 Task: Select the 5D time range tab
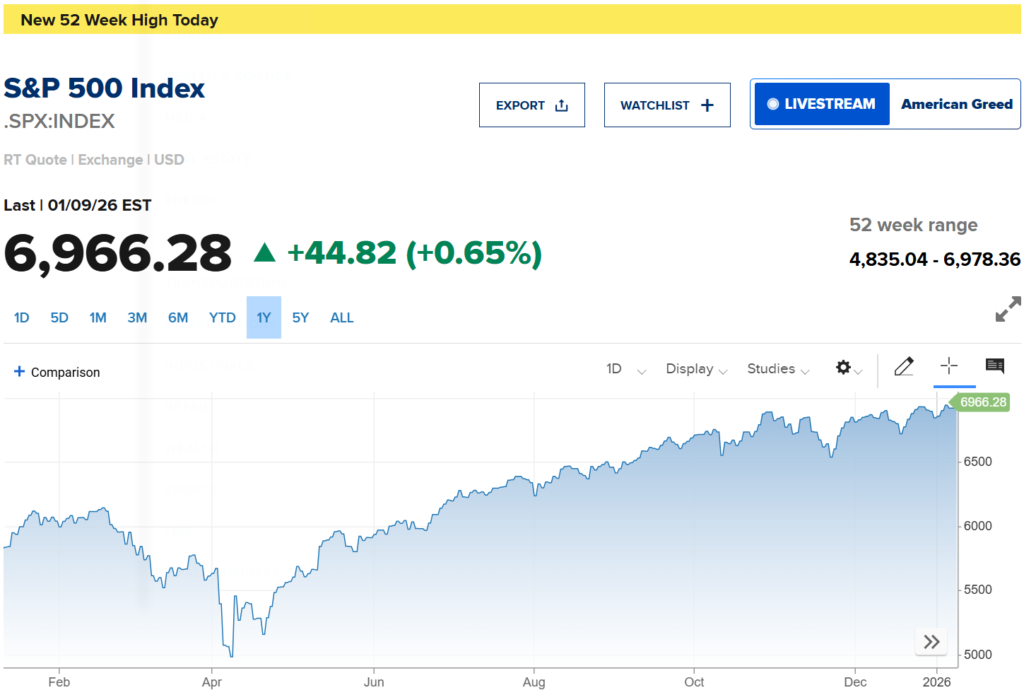tap(59, 318)
